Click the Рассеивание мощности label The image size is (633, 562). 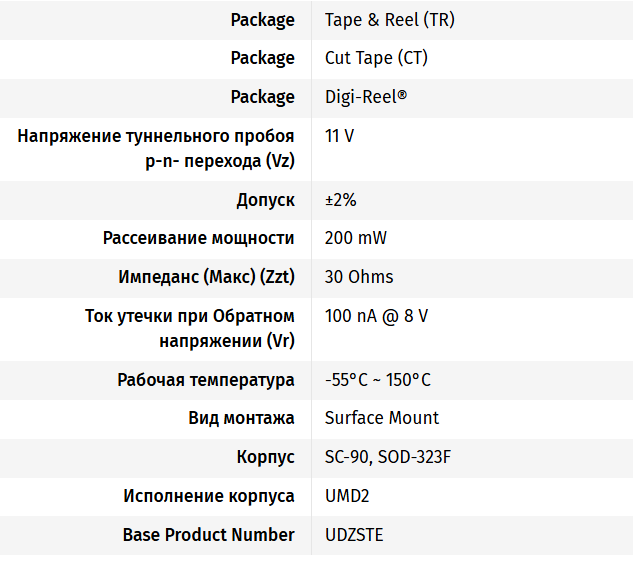(x=198, y=238)
